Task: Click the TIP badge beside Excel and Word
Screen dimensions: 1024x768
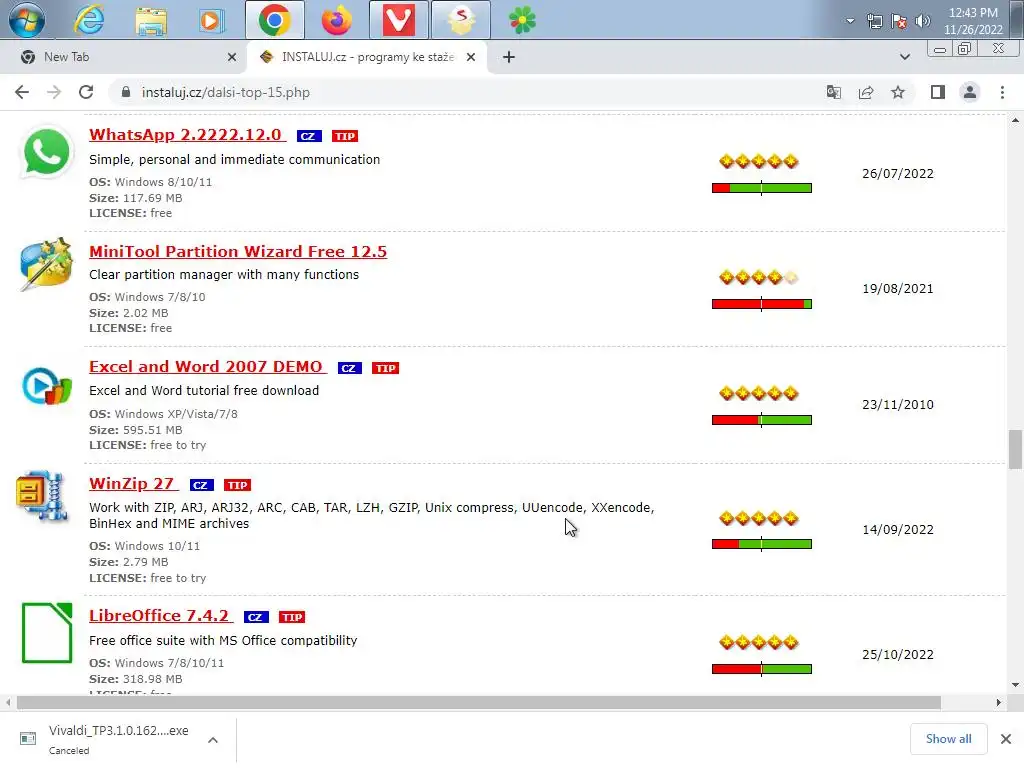Action: coord(385,368)
